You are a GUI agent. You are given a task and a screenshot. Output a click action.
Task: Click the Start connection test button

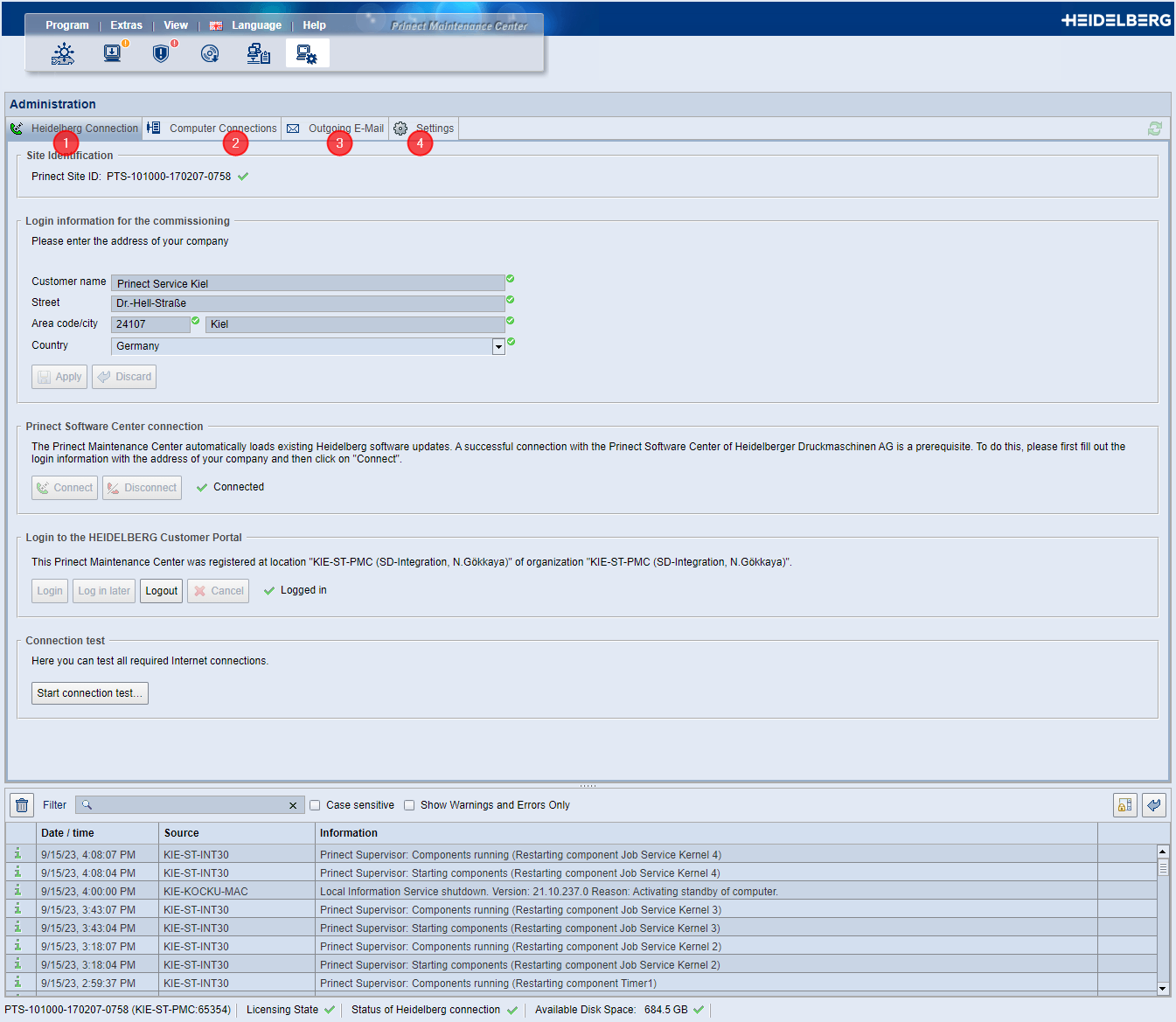[x=90, y=693]
